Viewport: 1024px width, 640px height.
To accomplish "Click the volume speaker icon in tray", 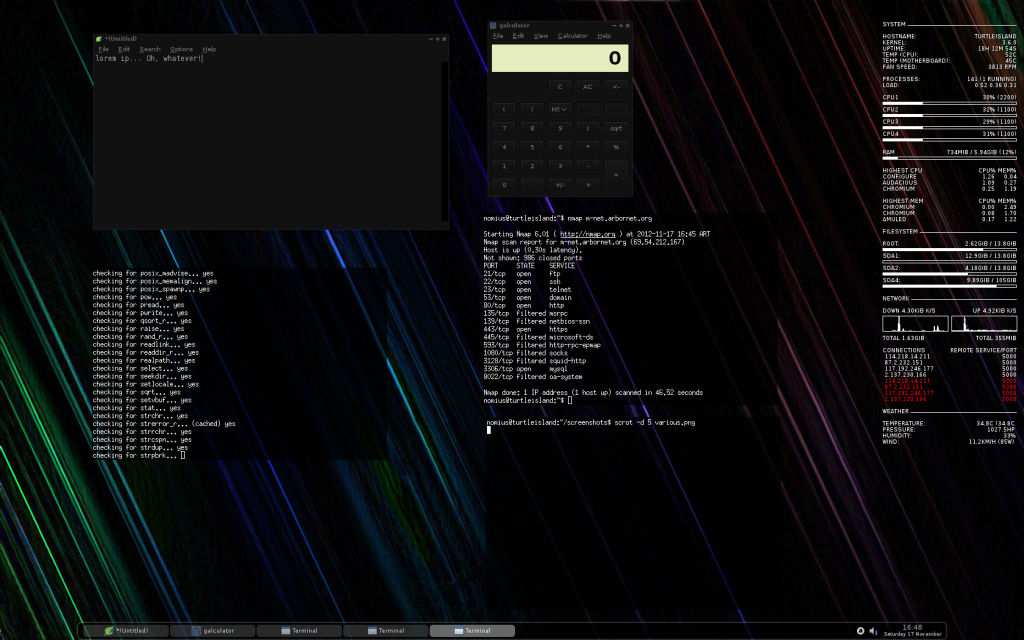I will (x=875, y=631).
